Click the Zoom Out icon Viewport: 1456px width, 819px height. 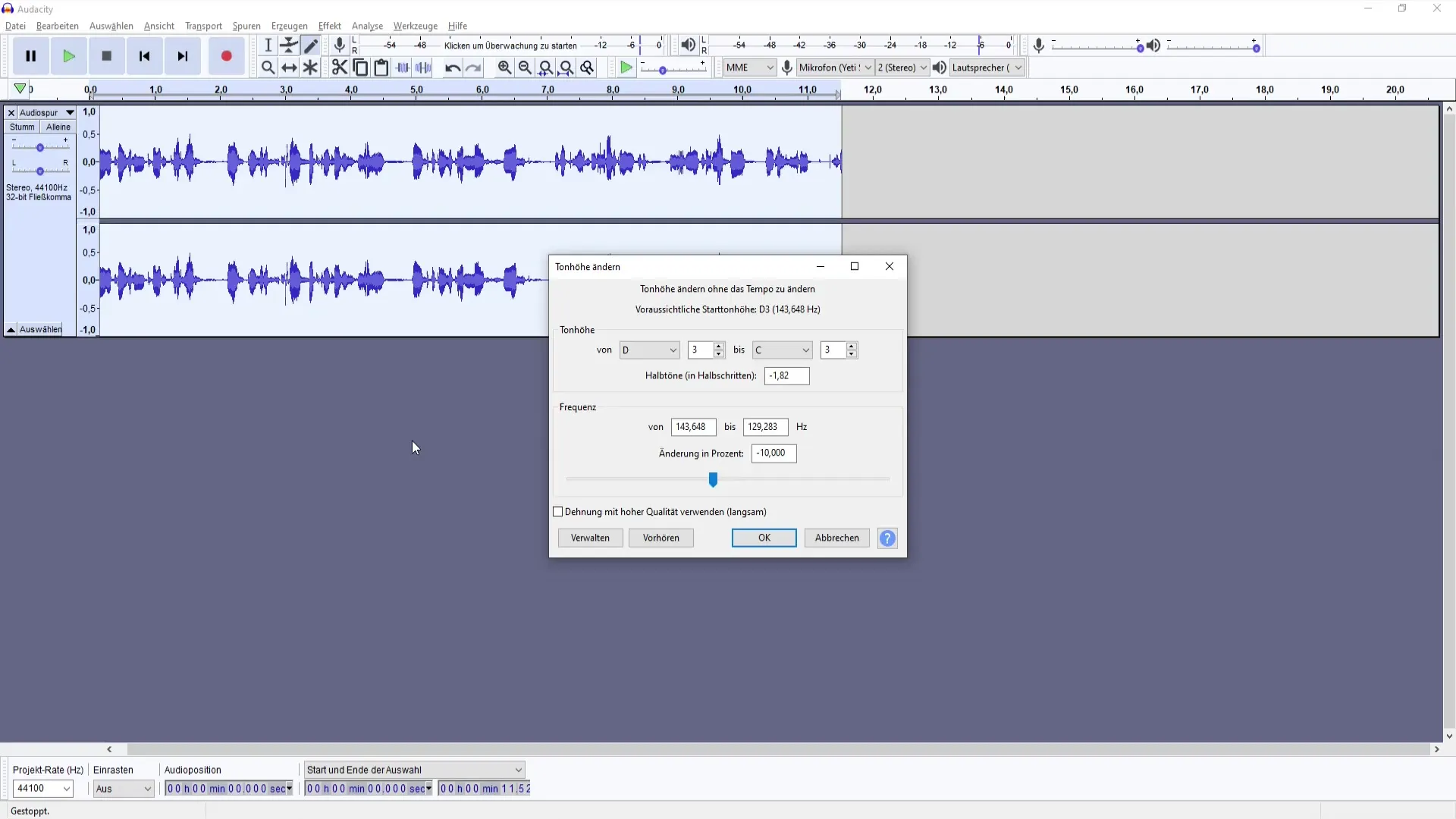click(525, 67)
